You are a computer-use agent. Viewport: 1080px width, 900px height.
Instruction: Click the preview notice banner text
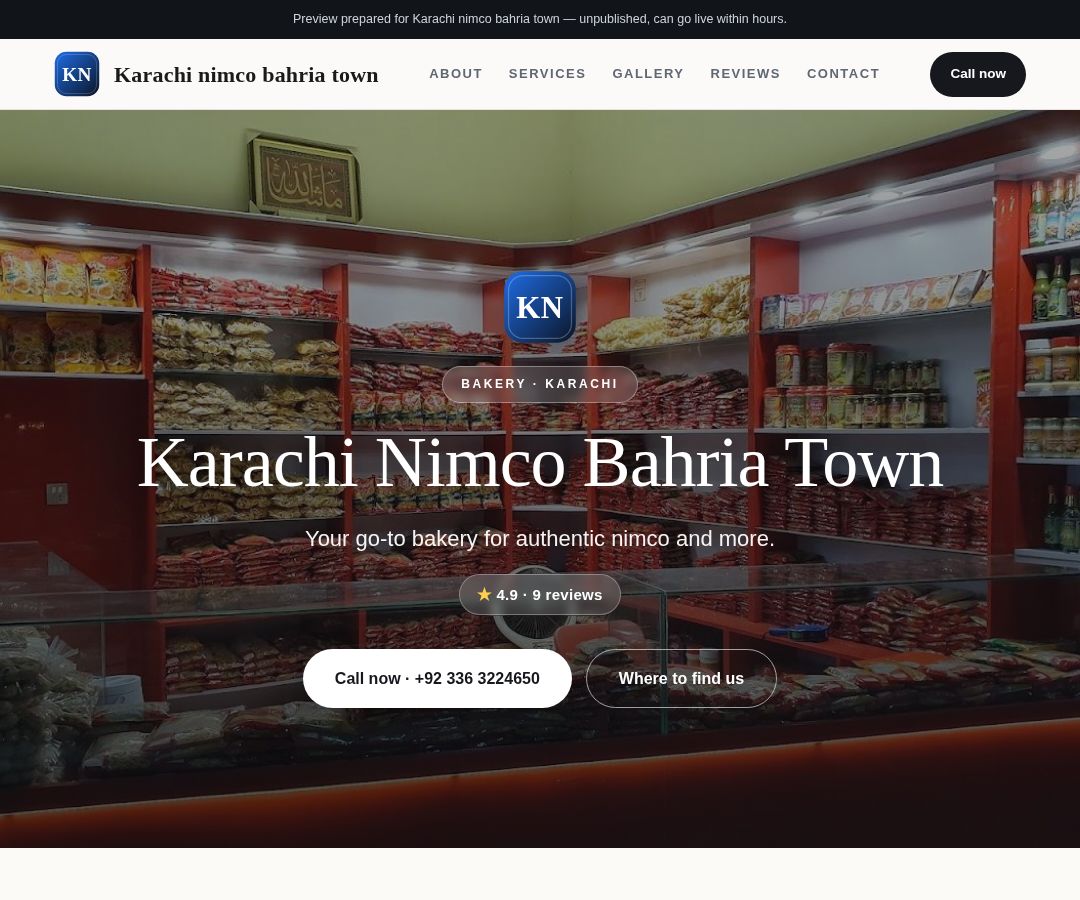coord(540,19)
